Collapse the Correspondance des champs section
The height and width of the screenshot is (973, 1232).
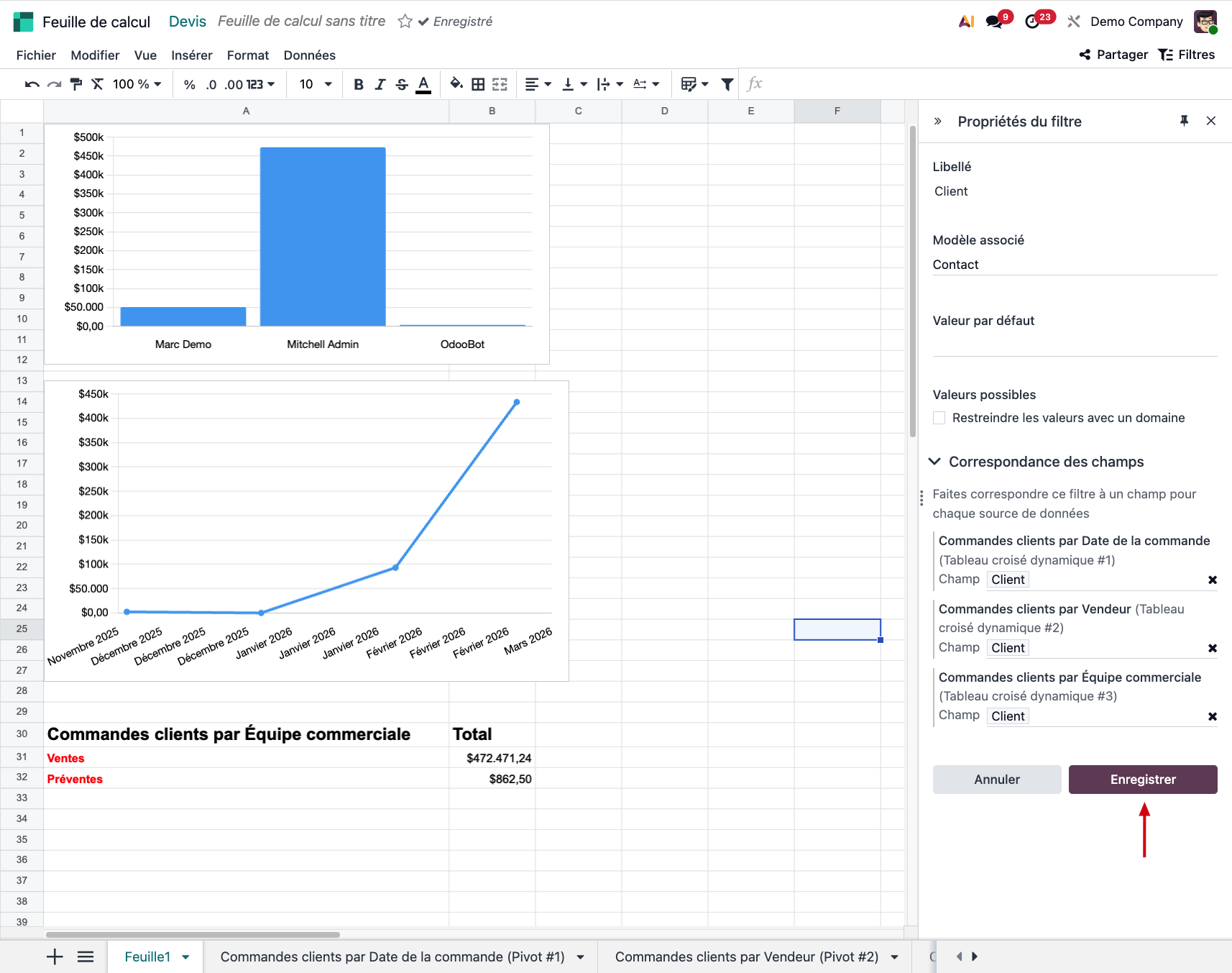click(934, 462)
